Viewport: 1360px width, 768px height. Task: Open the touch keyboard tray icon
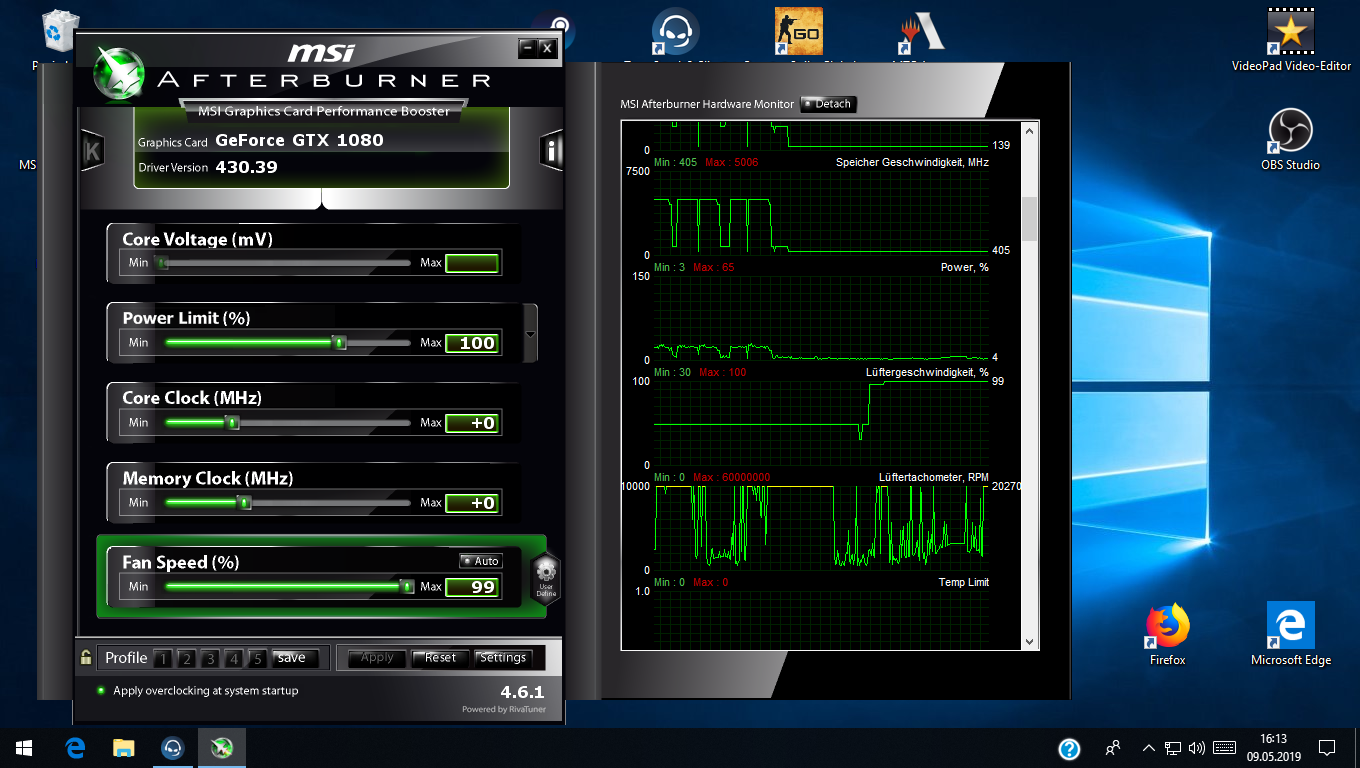(x=1224, y=747)
